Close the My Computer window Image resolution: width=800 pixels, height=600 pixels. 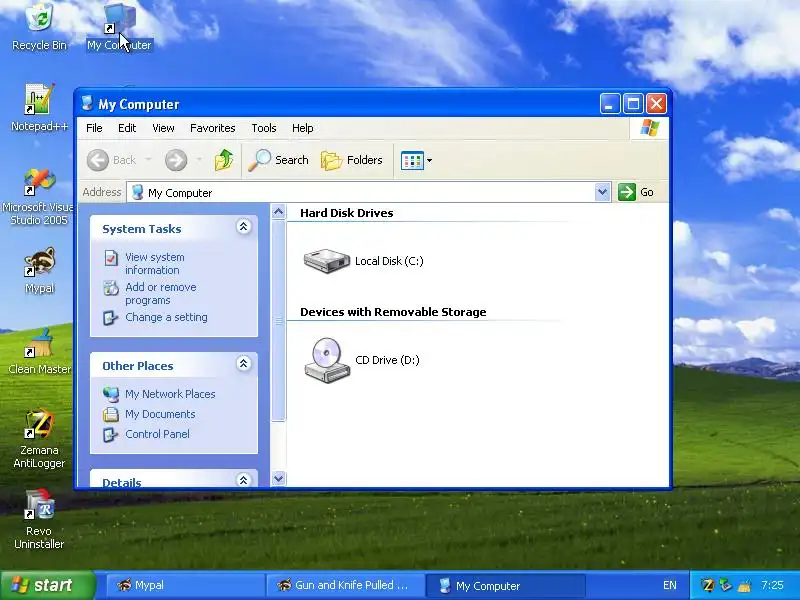tap(656, 104)
